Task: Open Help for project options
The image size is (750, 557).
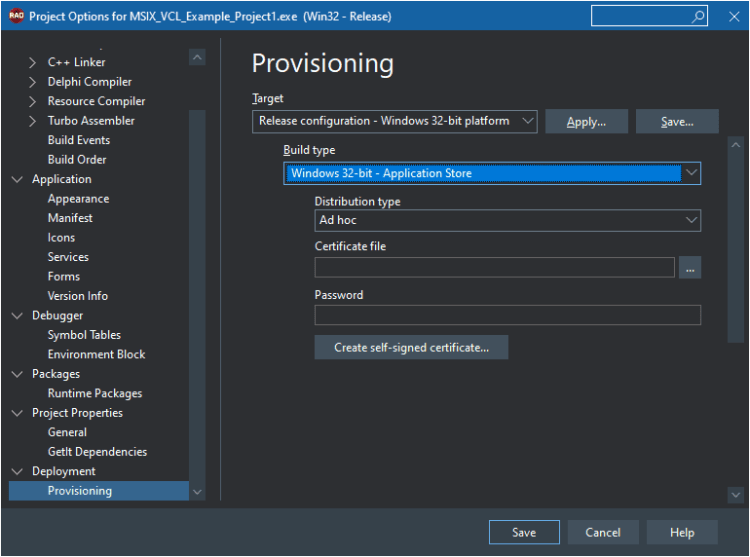Action: click(x=682, y=532)
